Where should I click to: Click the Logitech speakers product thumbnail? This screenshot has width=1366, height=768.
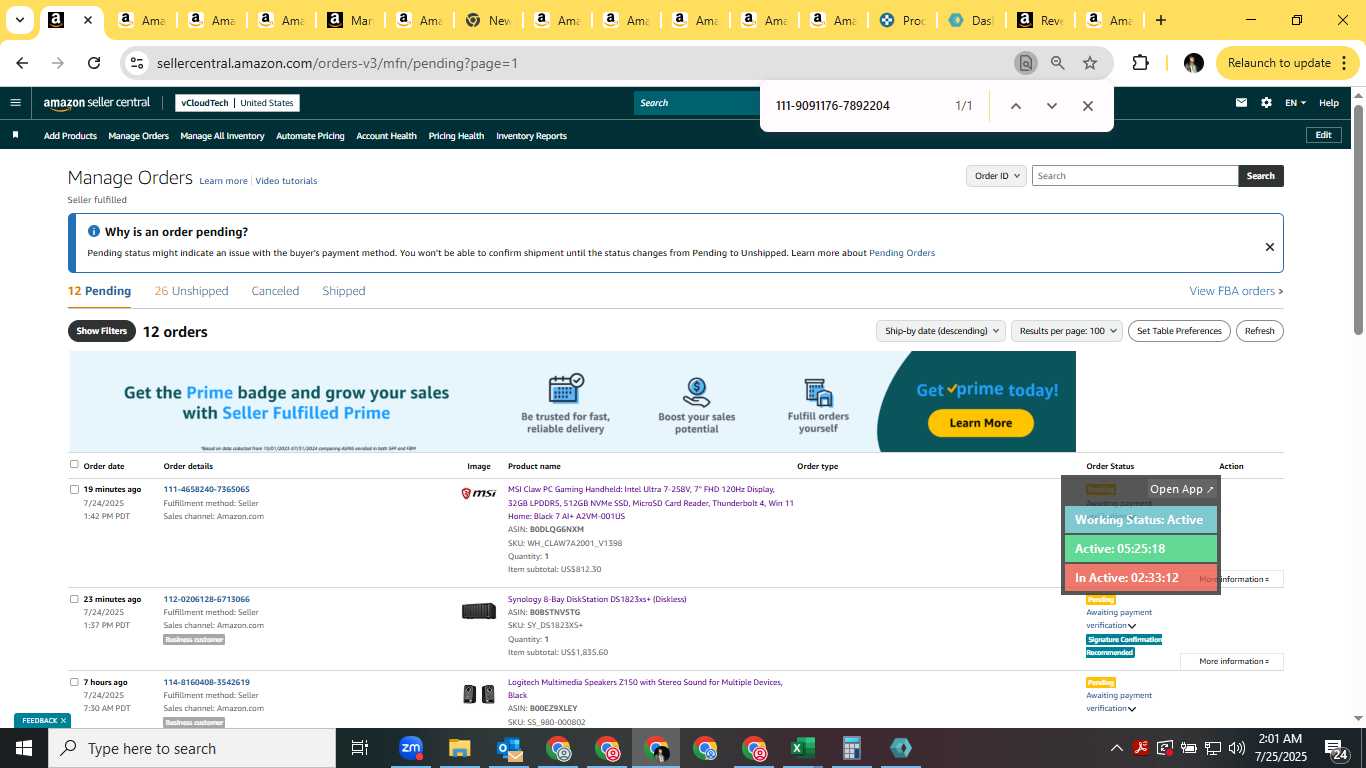coord(478,693)
